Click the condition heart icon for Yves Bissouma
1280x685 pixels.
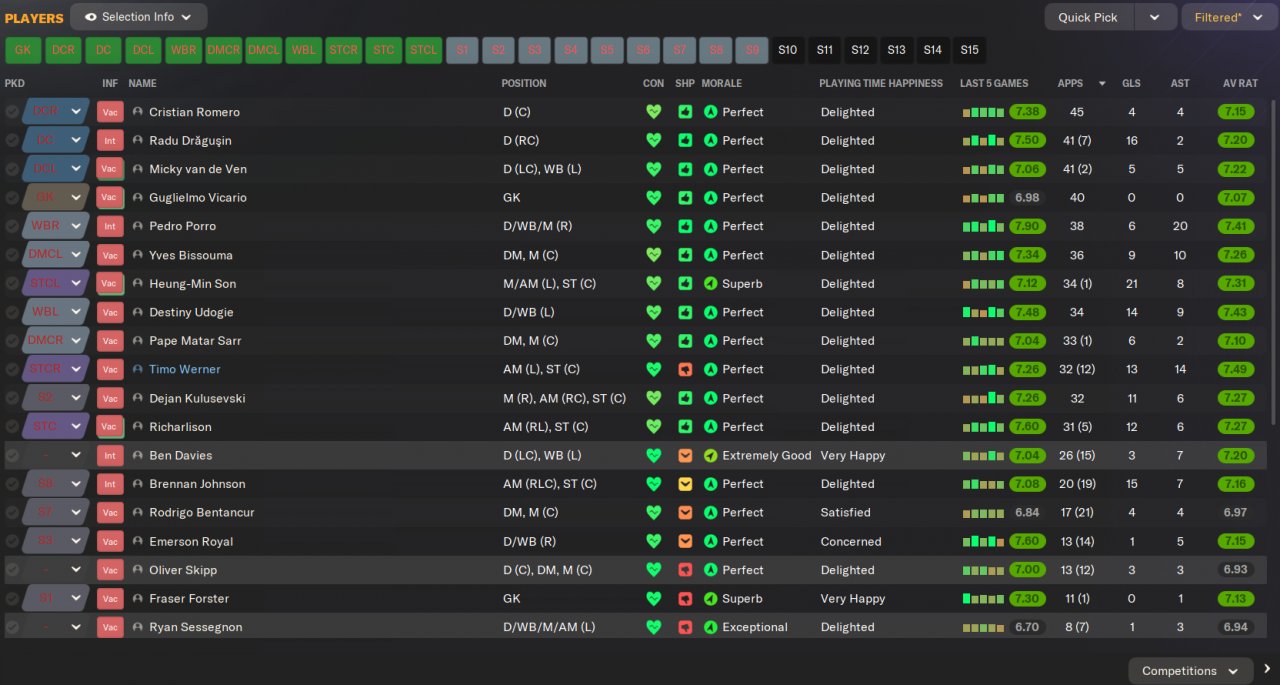point(654,255)
